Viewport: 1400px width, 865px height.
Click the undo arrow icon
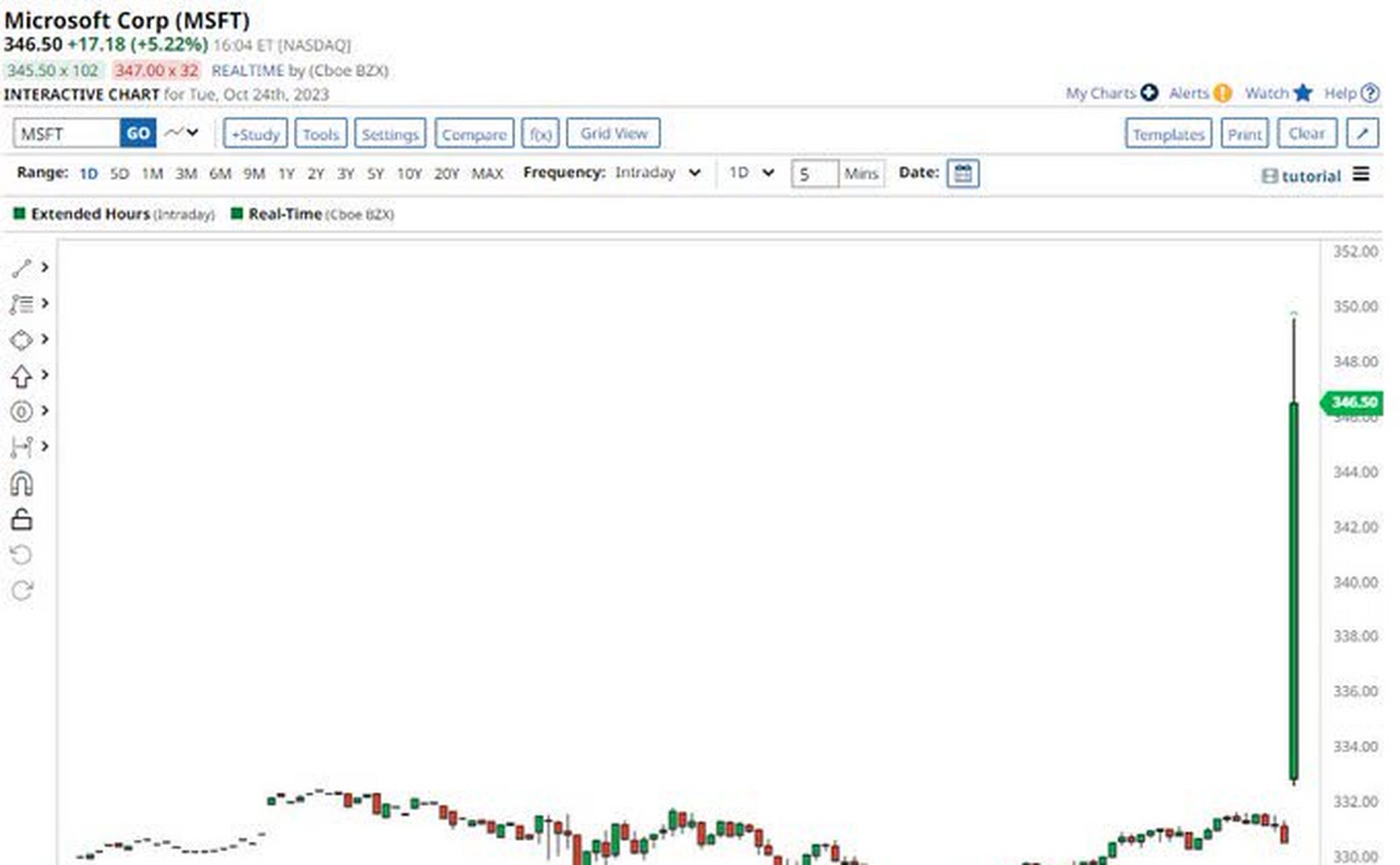coord(21,555)
